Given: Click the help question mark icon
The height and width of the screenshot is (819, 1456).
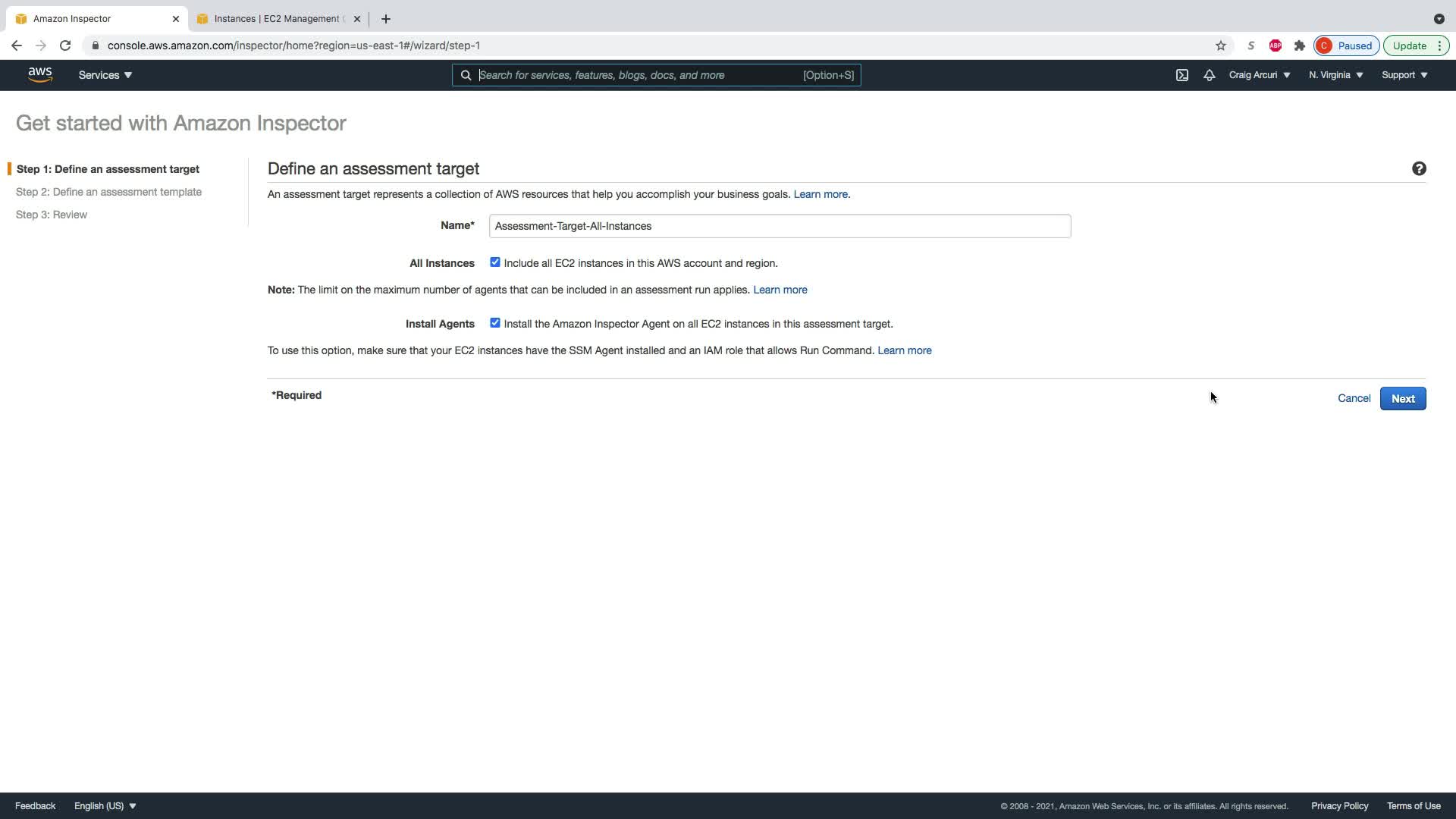Looking at the screenshot, I should pos(1418,169).
